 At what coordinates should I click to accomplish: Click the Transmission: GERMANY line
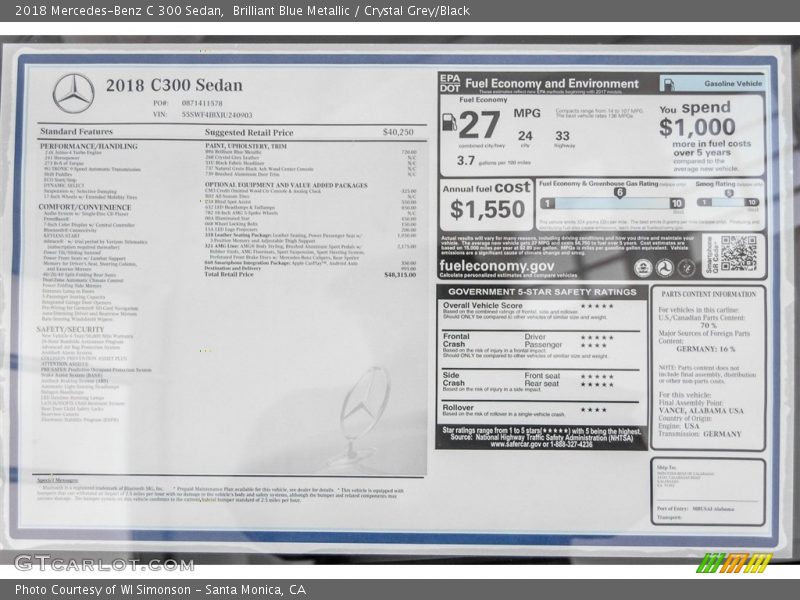[699, 434]
